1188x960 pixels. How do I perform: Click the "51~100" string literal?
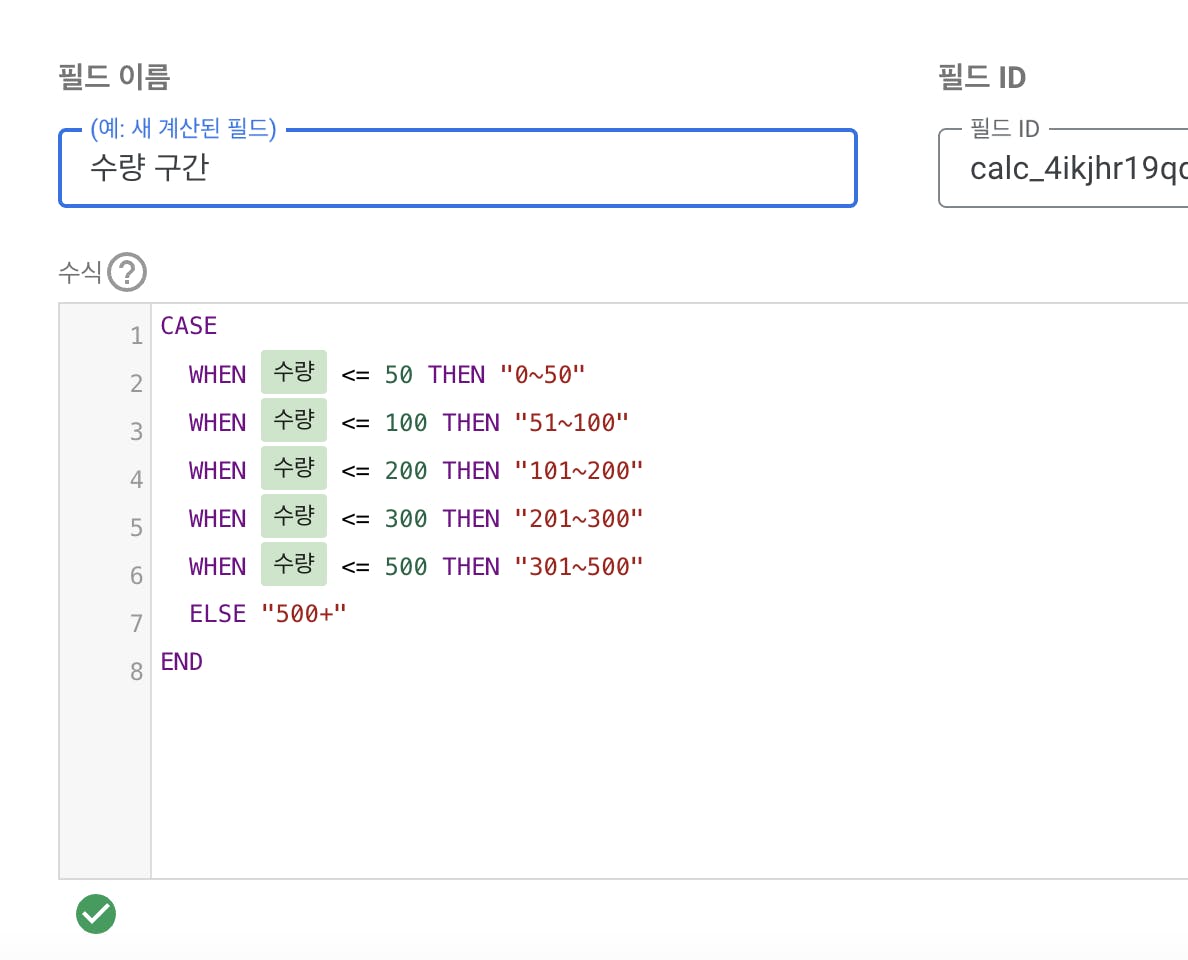[x=571, y=423]
